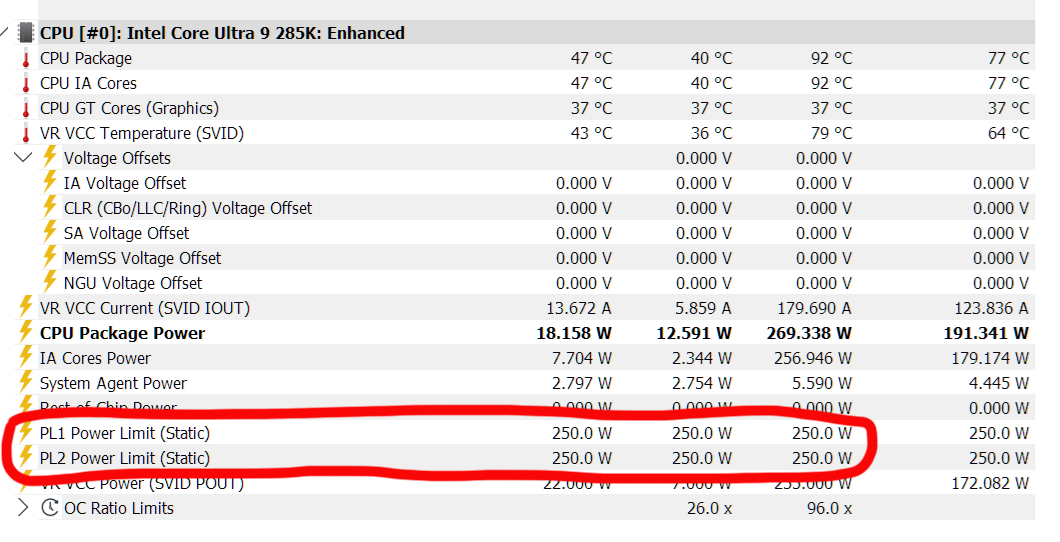
Task: Click the lightning icon beside CPU Package Power
Action: pyautogui.click(x=26, y=332)
